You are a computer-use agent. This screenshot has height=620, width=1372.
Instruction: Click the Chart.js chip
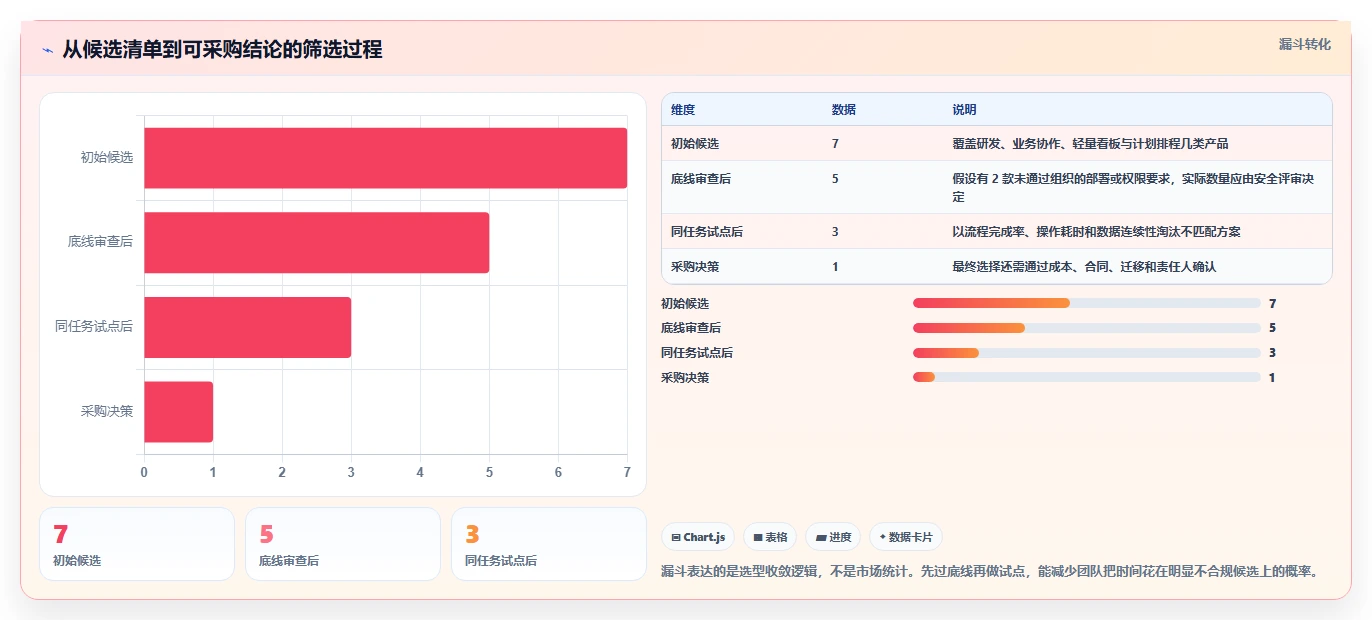coord(698,537)
